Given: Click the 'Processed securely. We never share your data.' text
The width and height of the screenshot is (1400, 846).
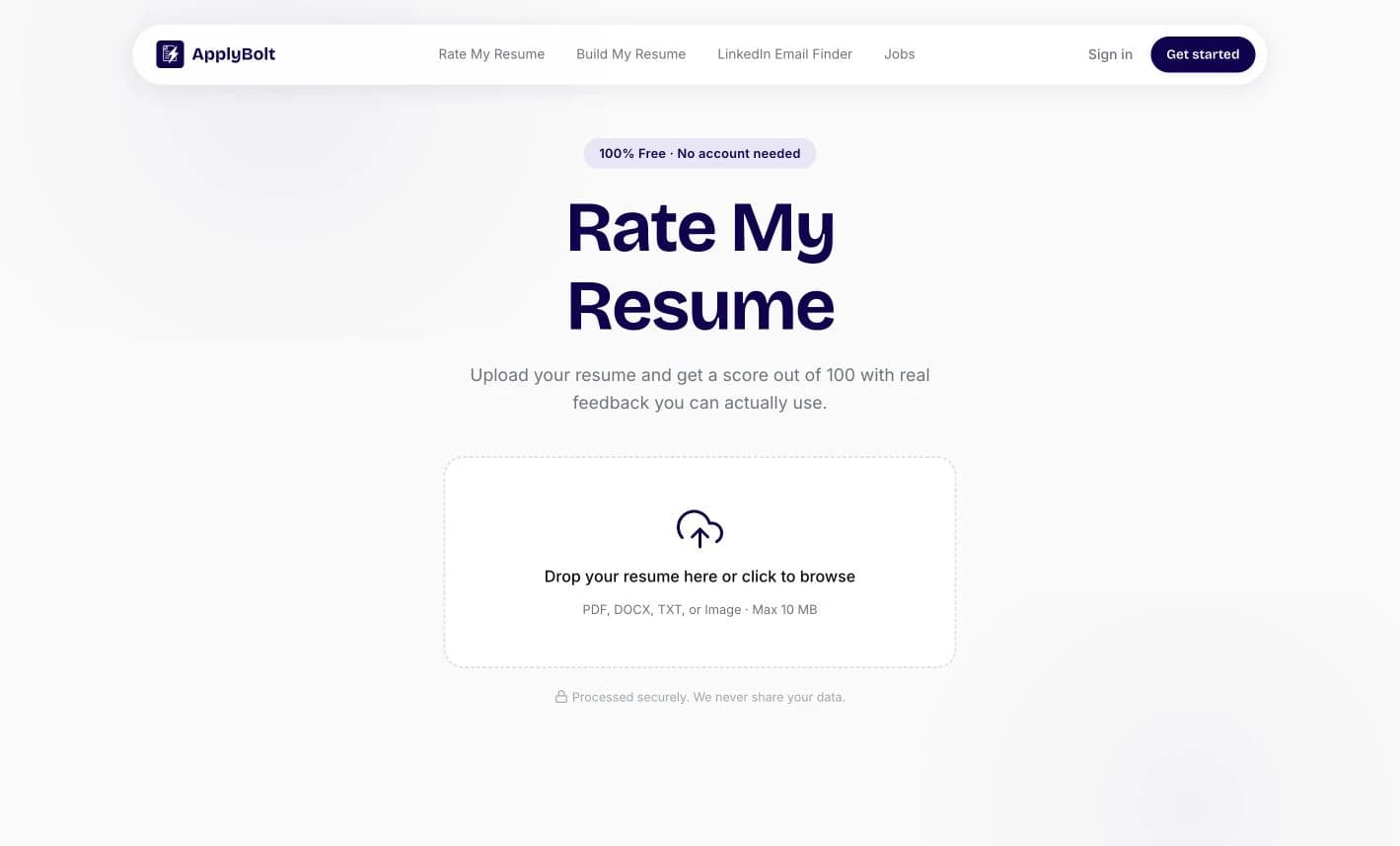Looking at the screenshot, I should (708, 697).
